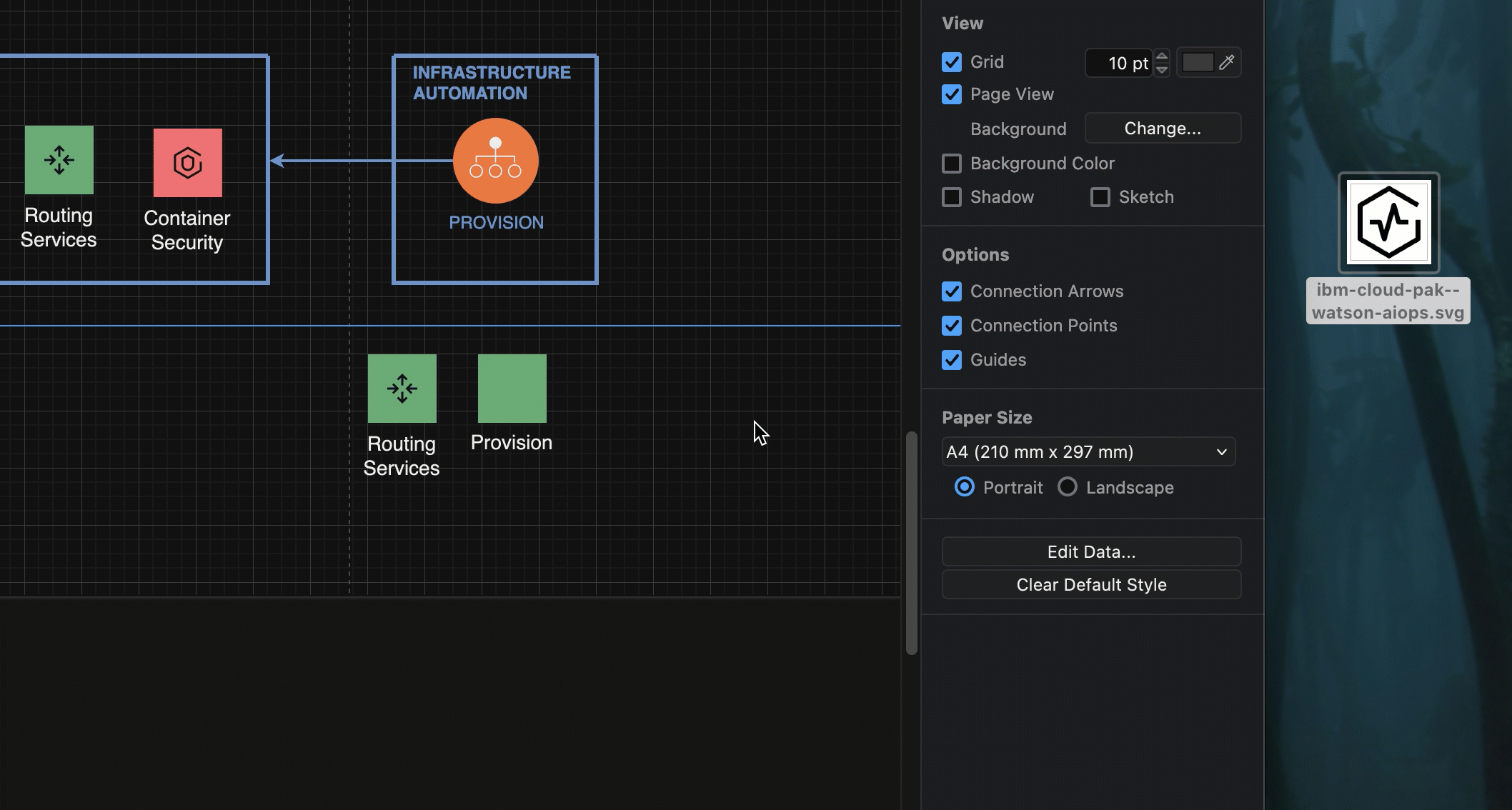Open the ibm-cloud-pak--watson-aiops.svg desktop file
1512x810 pixels.
[x=1387, y=223]
